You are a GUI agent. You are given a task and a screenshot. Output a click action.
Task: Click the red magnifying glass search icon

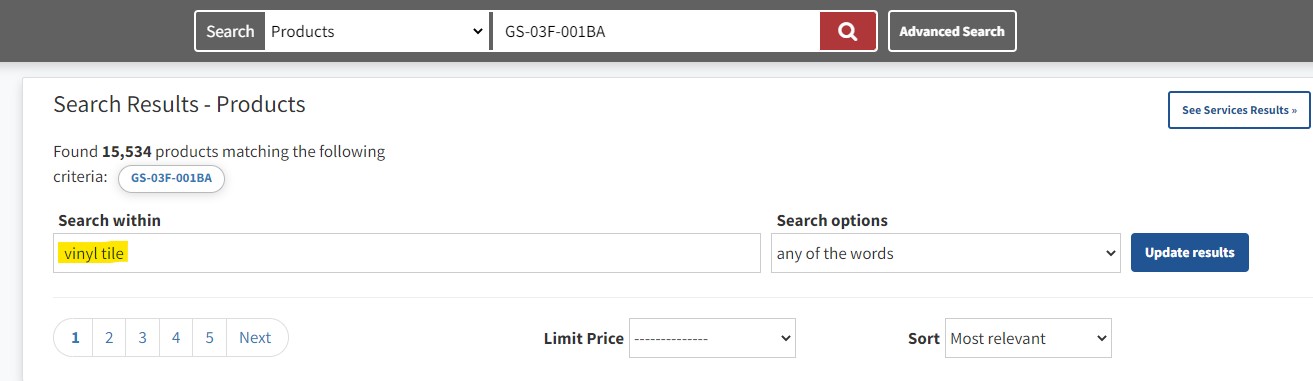(848, 31)
